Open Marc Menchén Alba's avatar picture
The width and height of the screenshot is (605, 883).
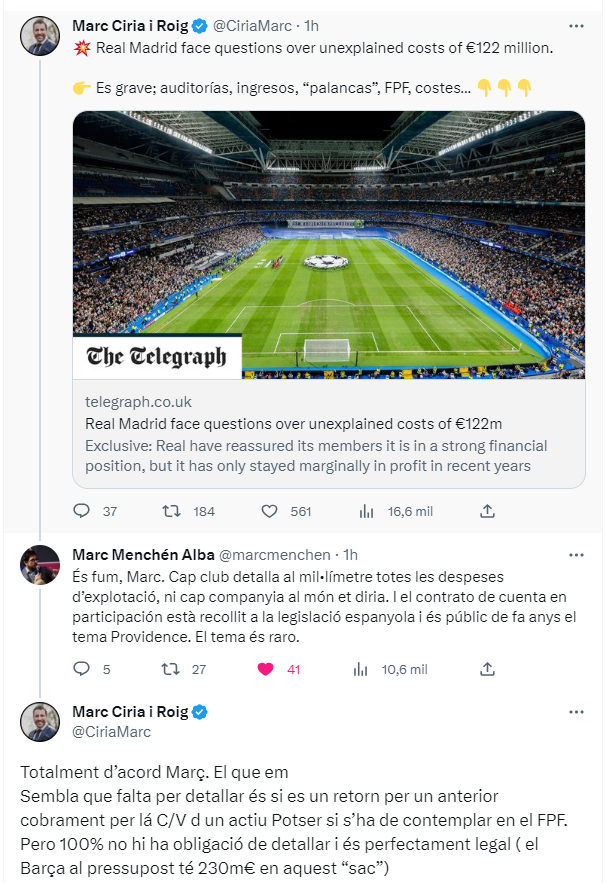pyautogui.click(x=41, y=564)
